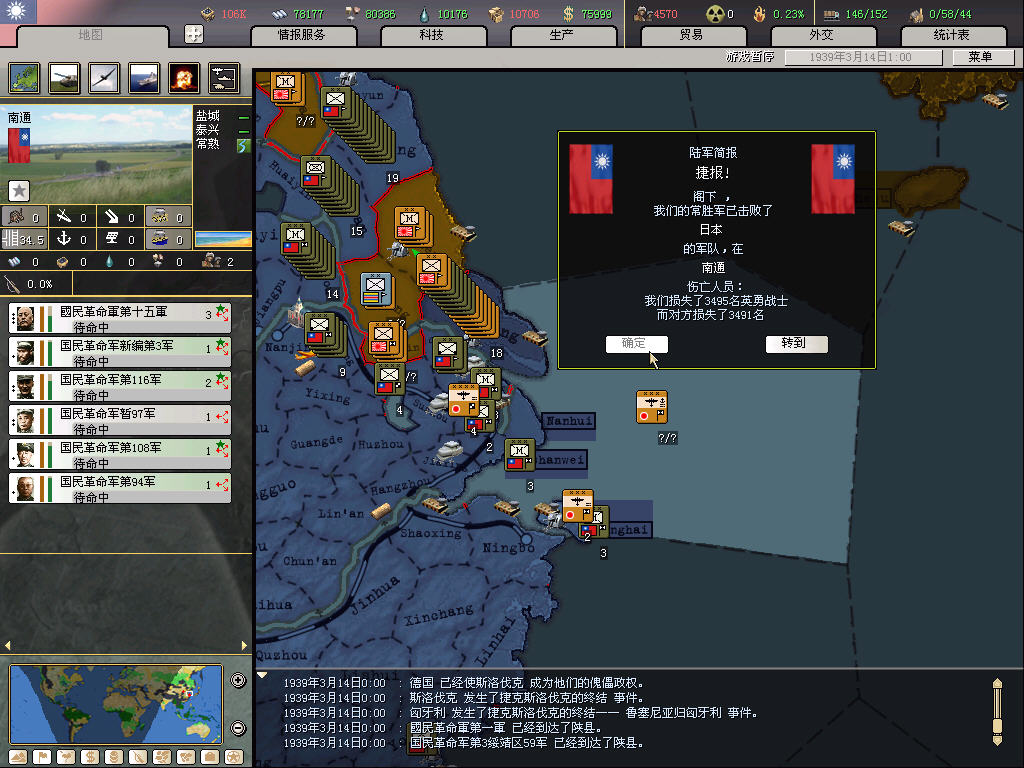Click 转到 to go to battle location
Viewport: 1024px width, 768px height.
[x=796, y=344]
